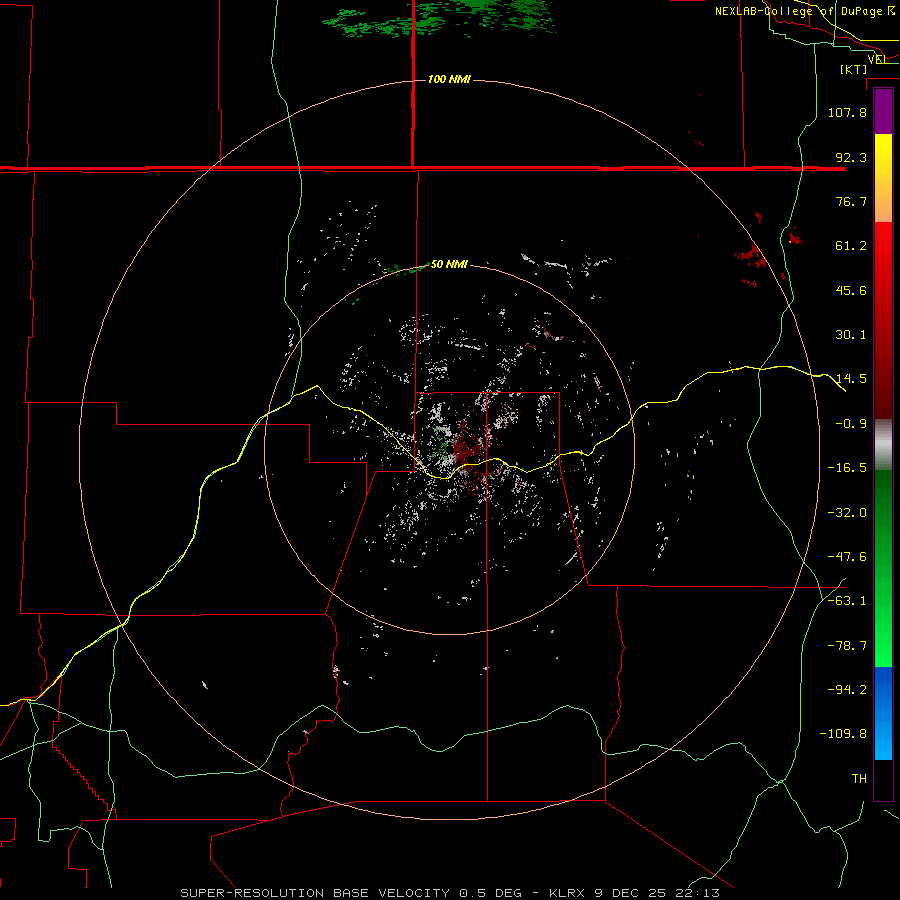Click the 61.2 knot scale label
This screenshot has height=900, width=900.
click(x=851, y=246)
